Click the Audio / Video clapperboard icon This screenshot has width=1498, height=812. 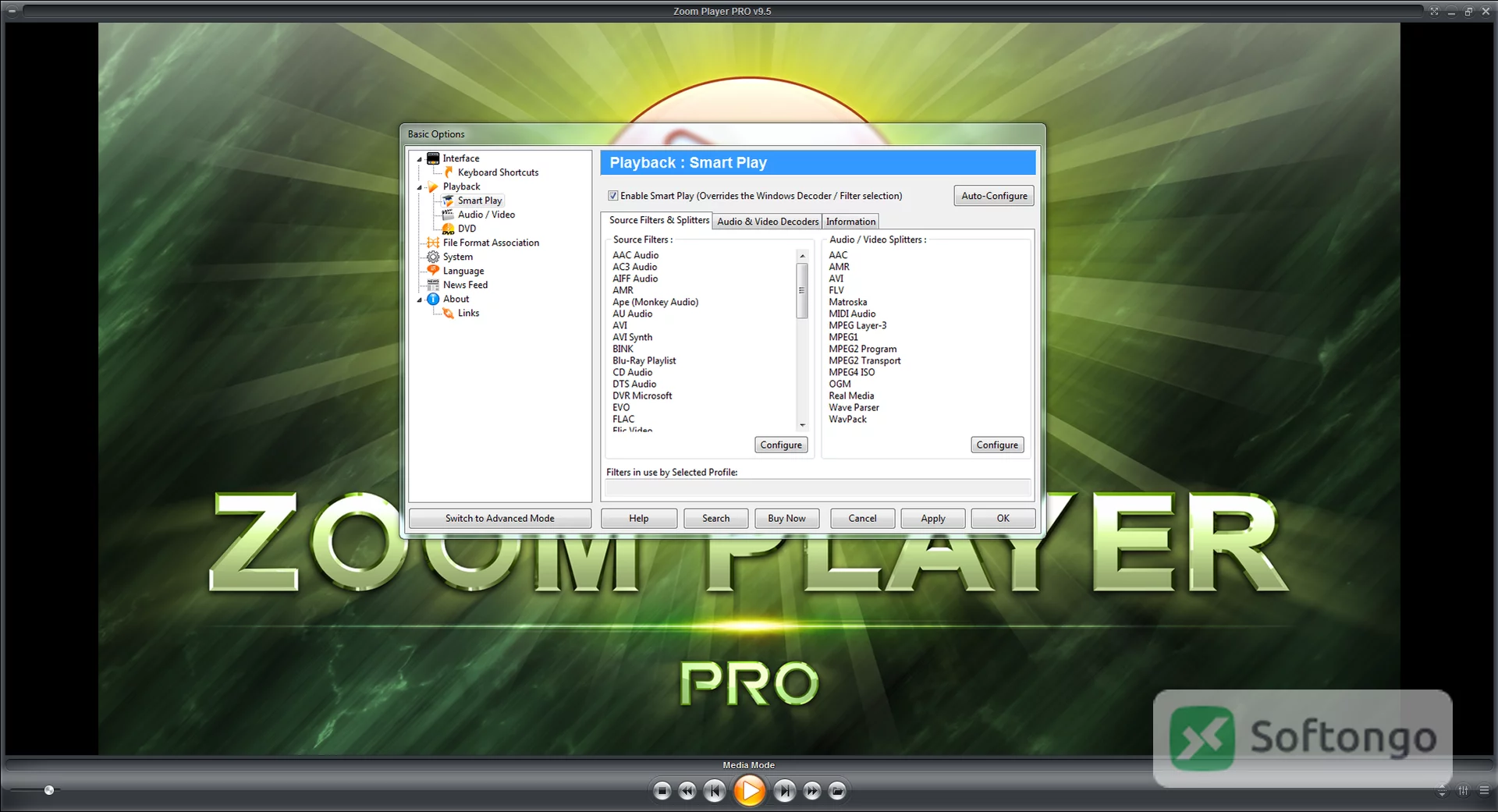click(x=449, y=215)
